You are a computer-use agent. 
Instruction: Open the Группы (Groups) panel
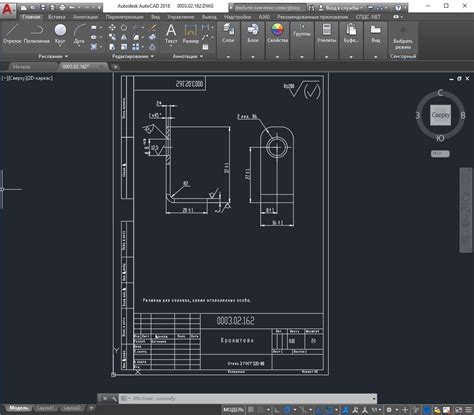(302, 31)
